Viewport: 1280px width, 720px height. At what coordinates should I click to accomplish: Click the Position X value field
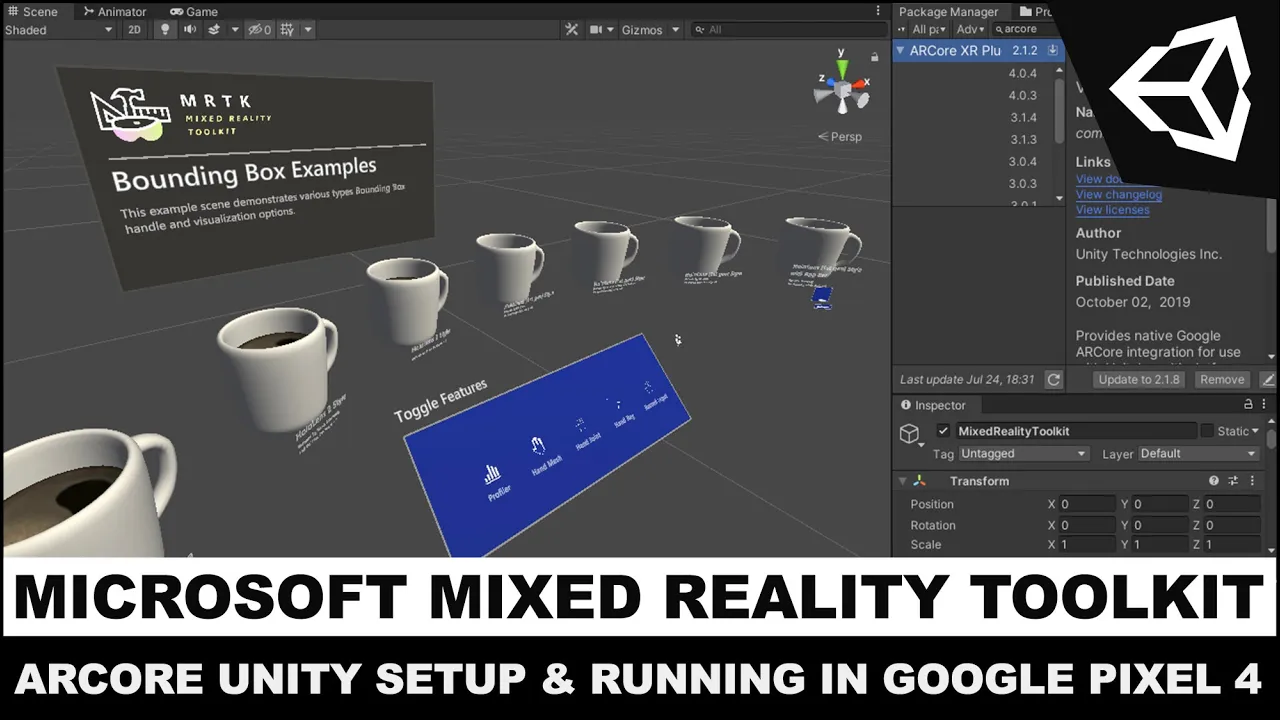click(x=1086, y=505)
